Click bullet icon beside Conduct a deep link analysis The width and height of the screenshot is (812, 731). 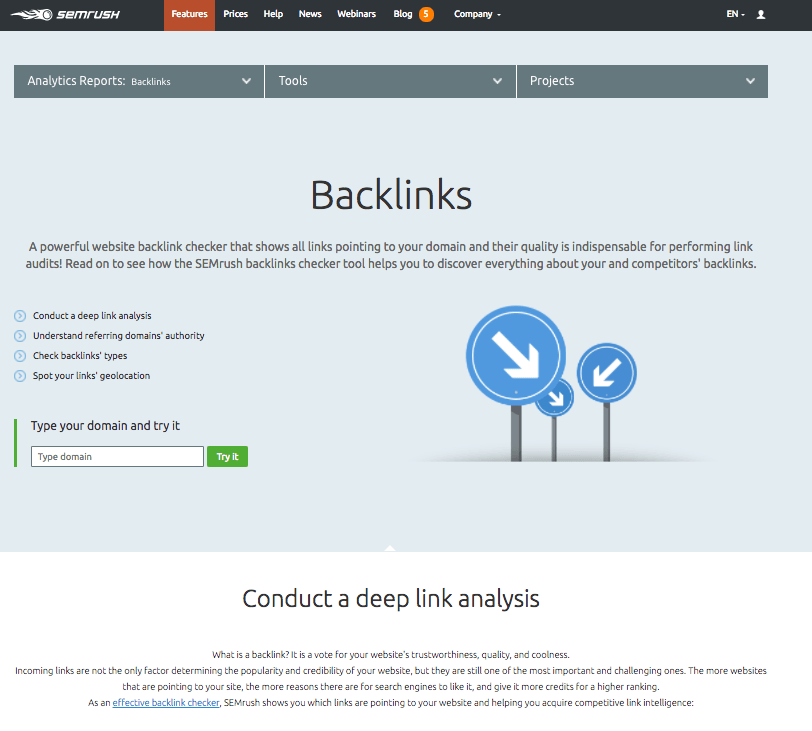(20, 316)
